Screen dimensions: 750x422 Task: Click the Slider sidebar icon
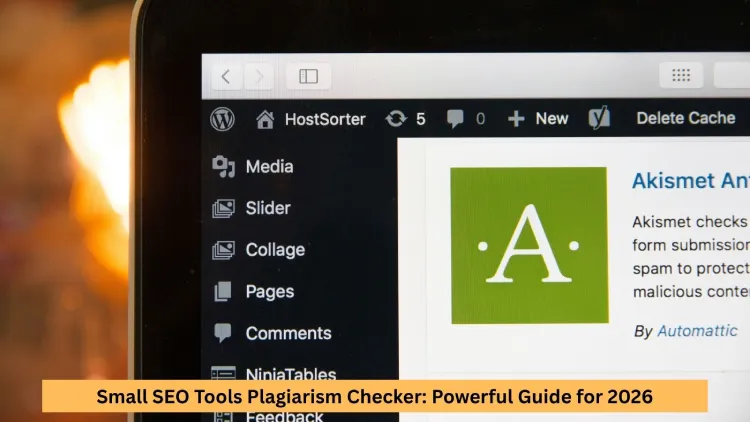click(x=223, y=208)
